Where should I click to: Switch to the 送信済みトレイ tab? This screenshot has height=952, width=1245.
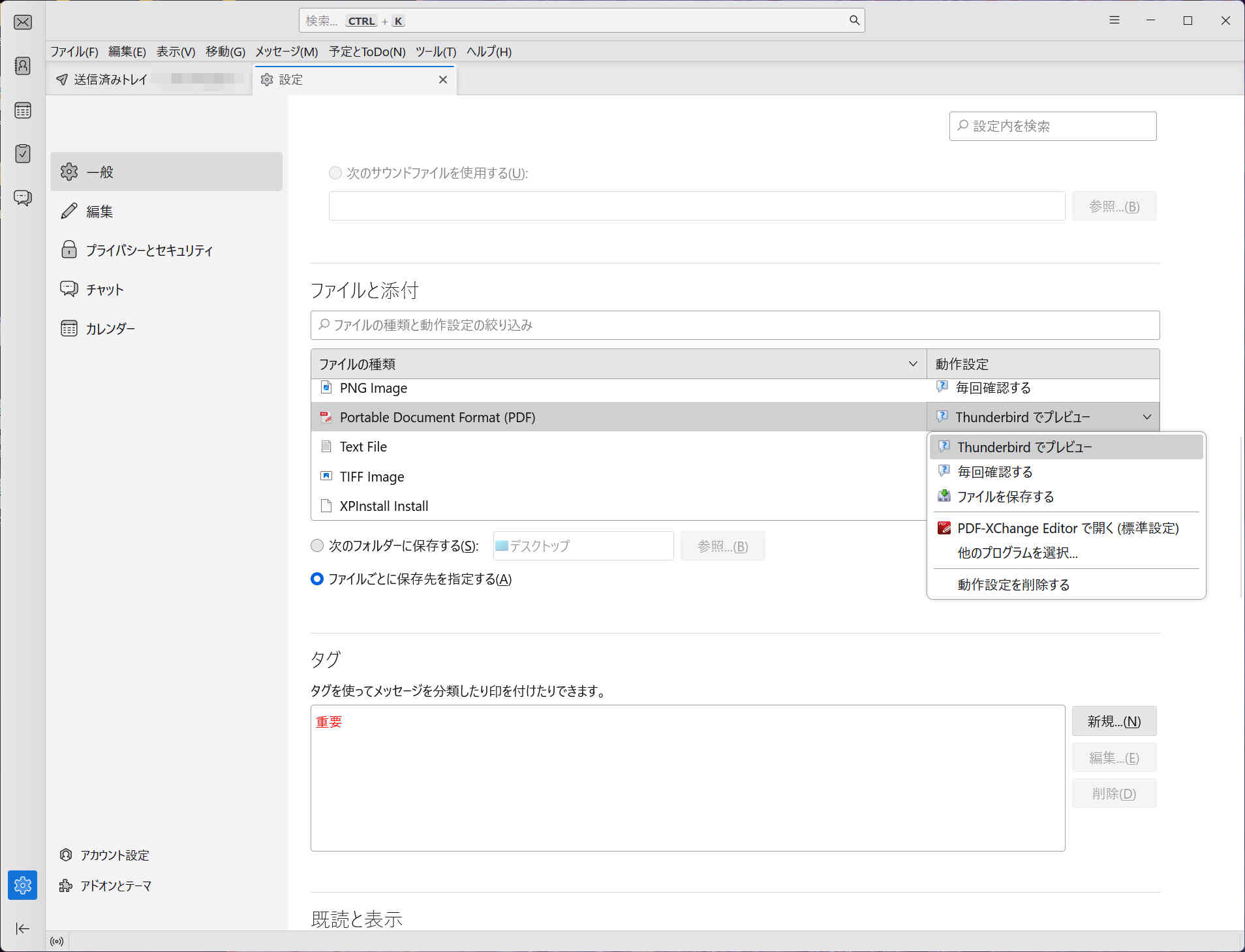tap(111, 80)
